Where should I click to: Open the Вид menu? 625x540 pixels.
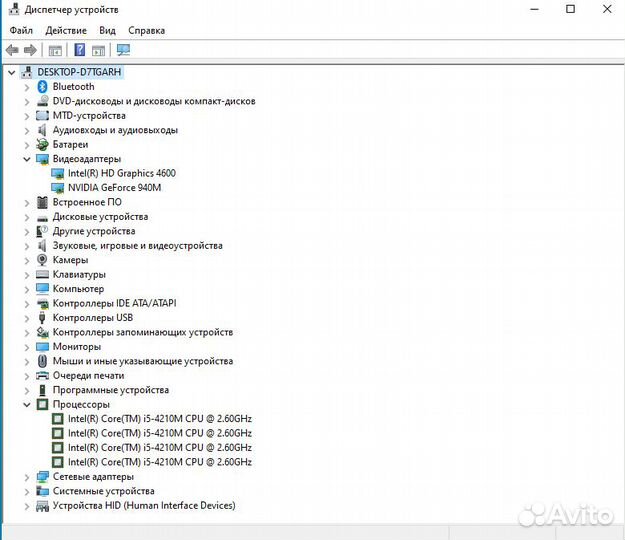pyautogui.click(x=107, y=30)
